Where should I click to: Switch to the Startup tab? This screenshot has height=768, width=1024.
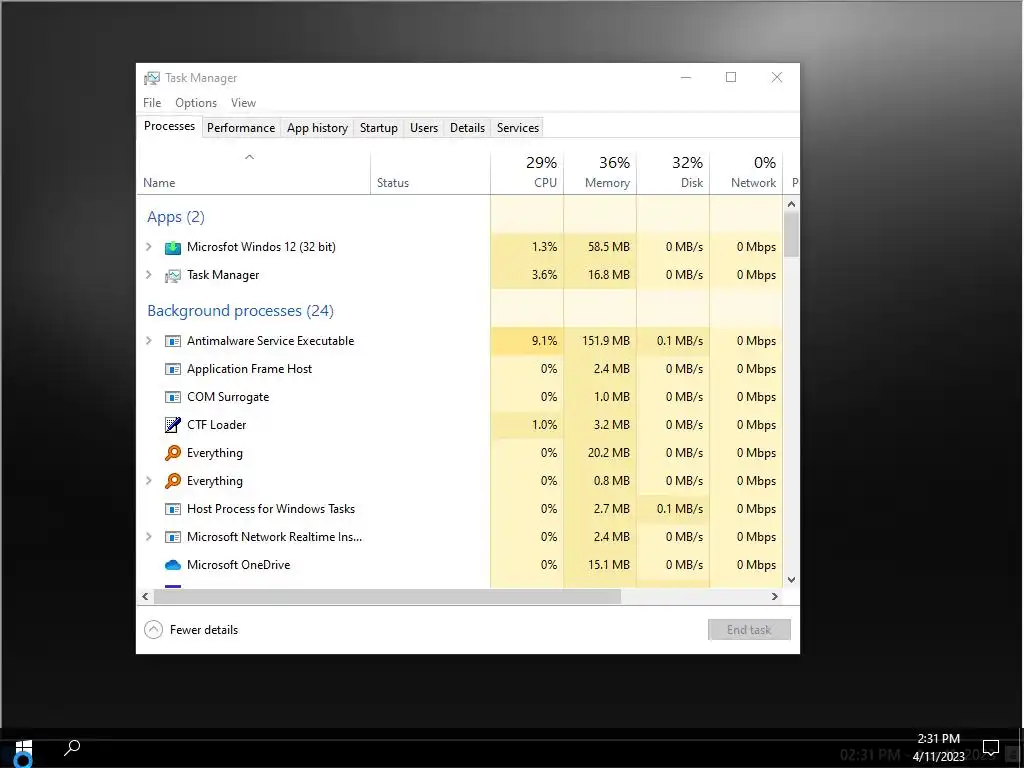379,128
